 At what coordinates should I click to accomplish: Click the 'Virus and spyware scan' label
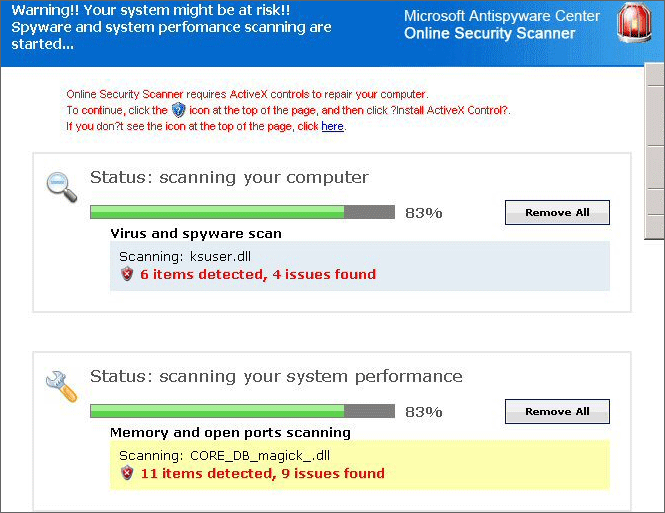pos(196,233)
